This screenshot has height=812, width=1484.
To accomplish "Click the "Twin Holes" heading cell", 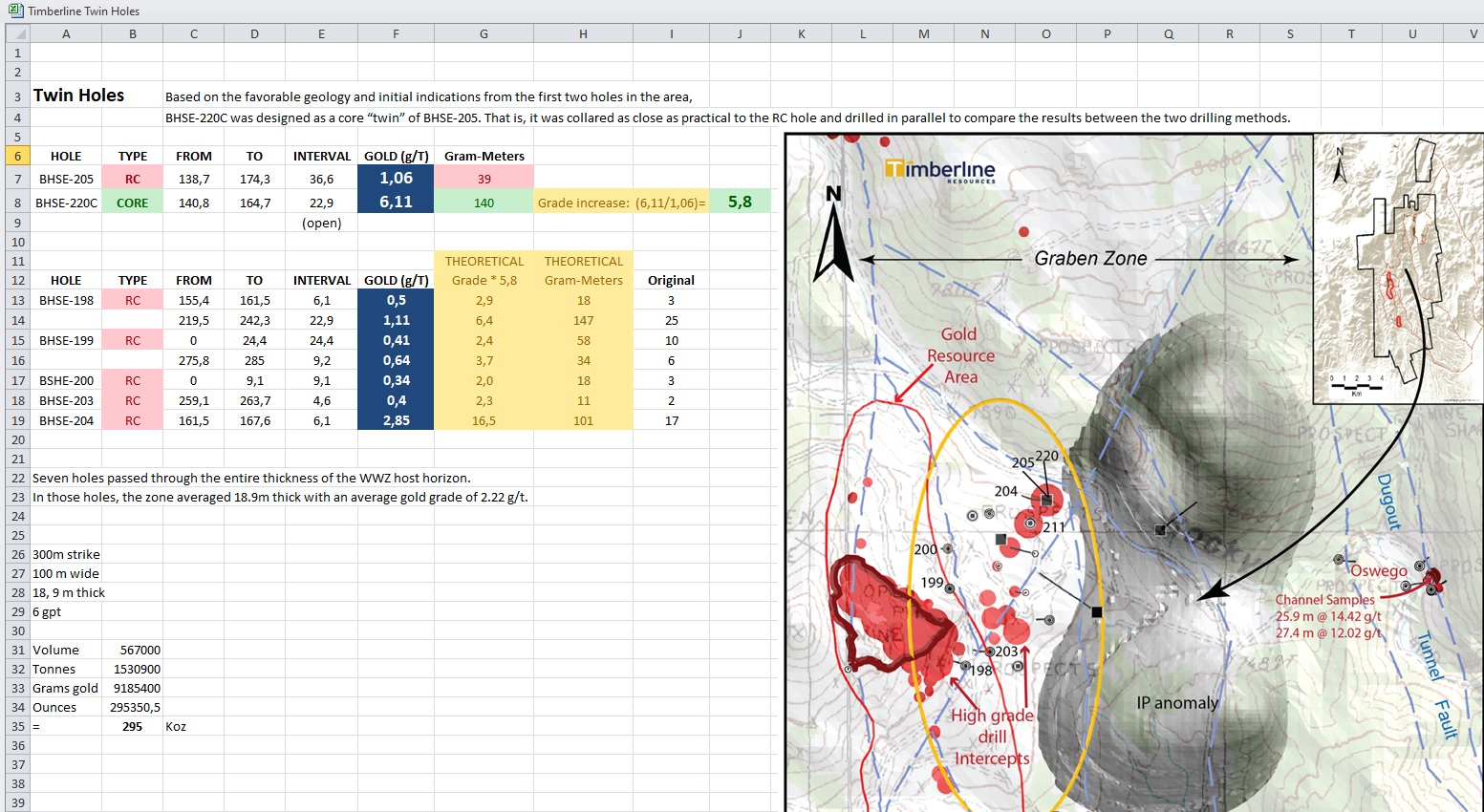I will (x=78, y=95).
